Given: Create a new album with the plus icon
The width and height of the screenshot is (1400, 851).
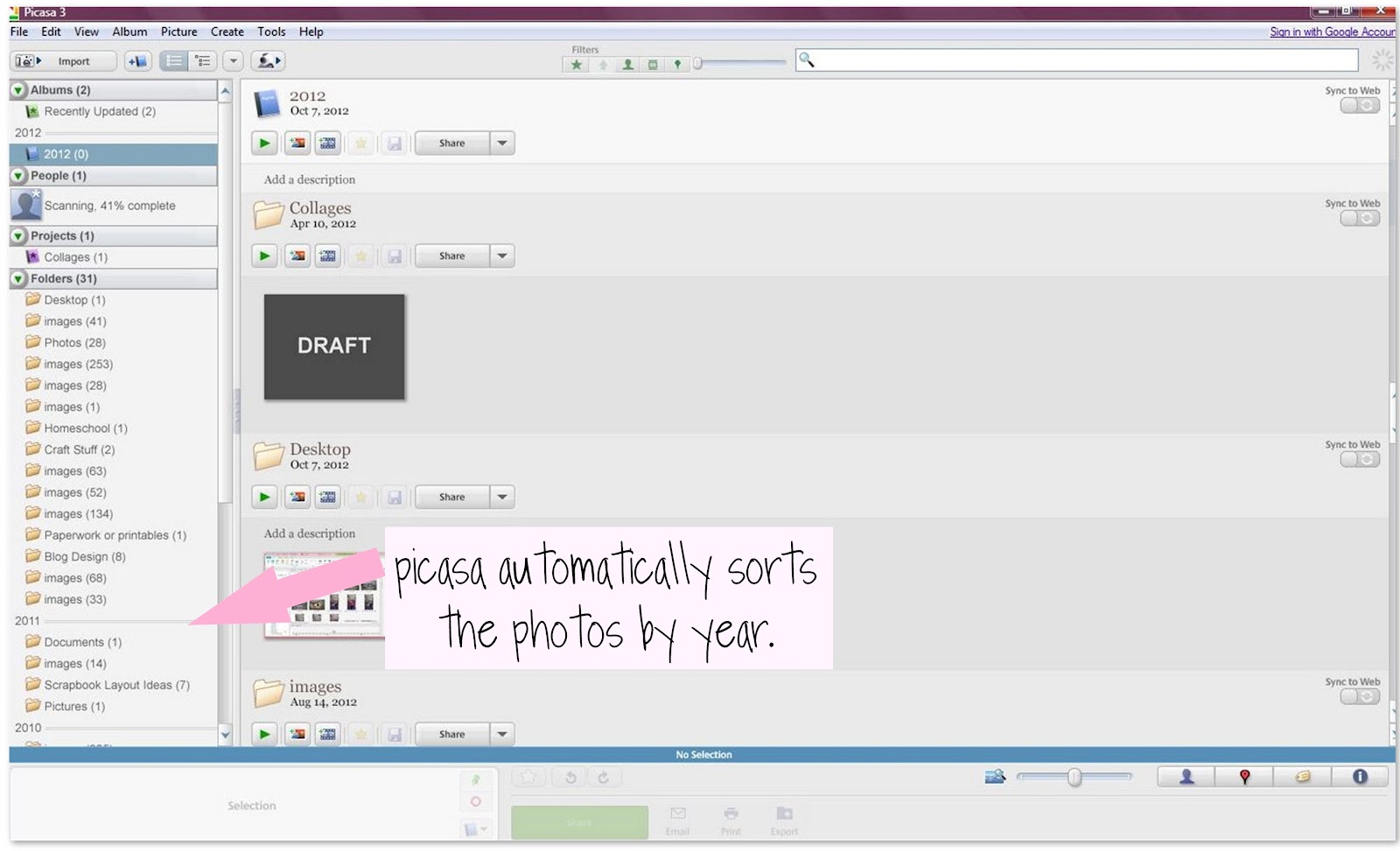Looking at the screenshot, I should tap(137, 61).
